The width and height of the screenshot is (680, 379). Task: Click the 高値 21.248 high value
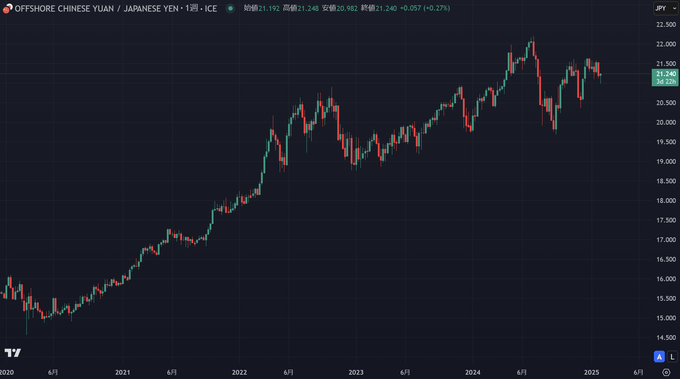pos(301,8)
